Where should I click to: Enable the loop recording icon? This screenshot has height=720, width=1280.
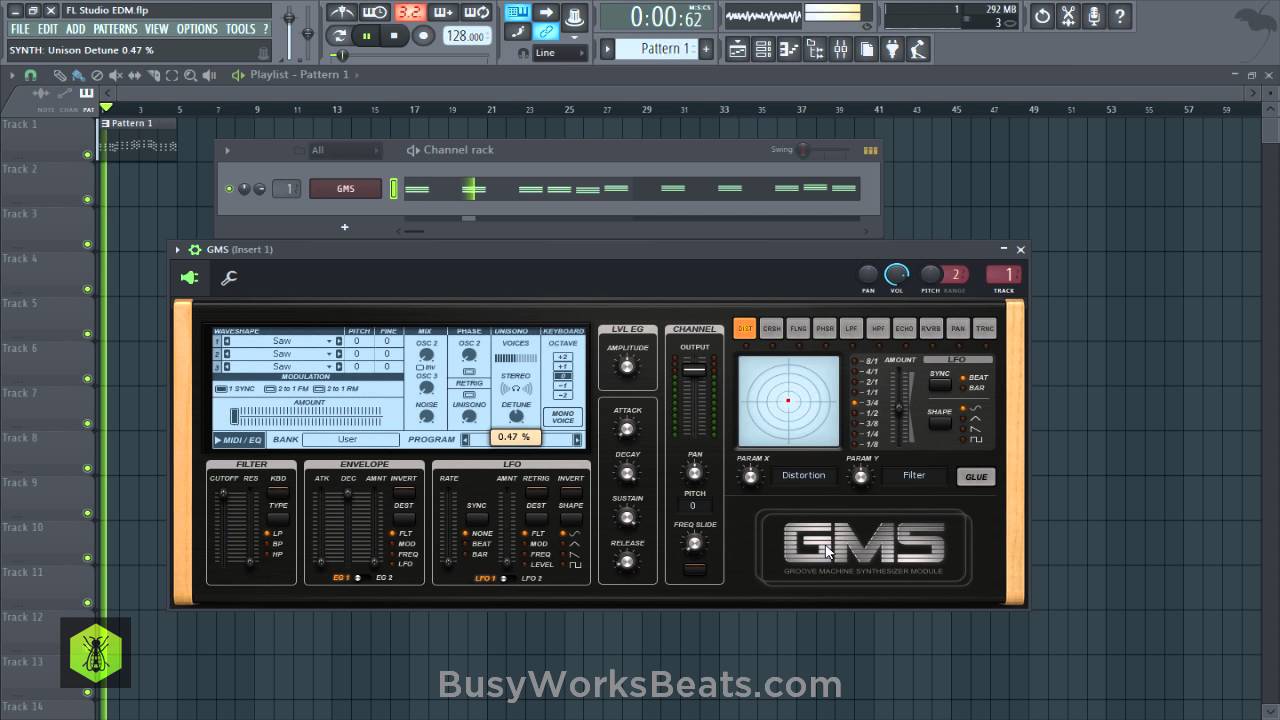(x=477, y=12)
